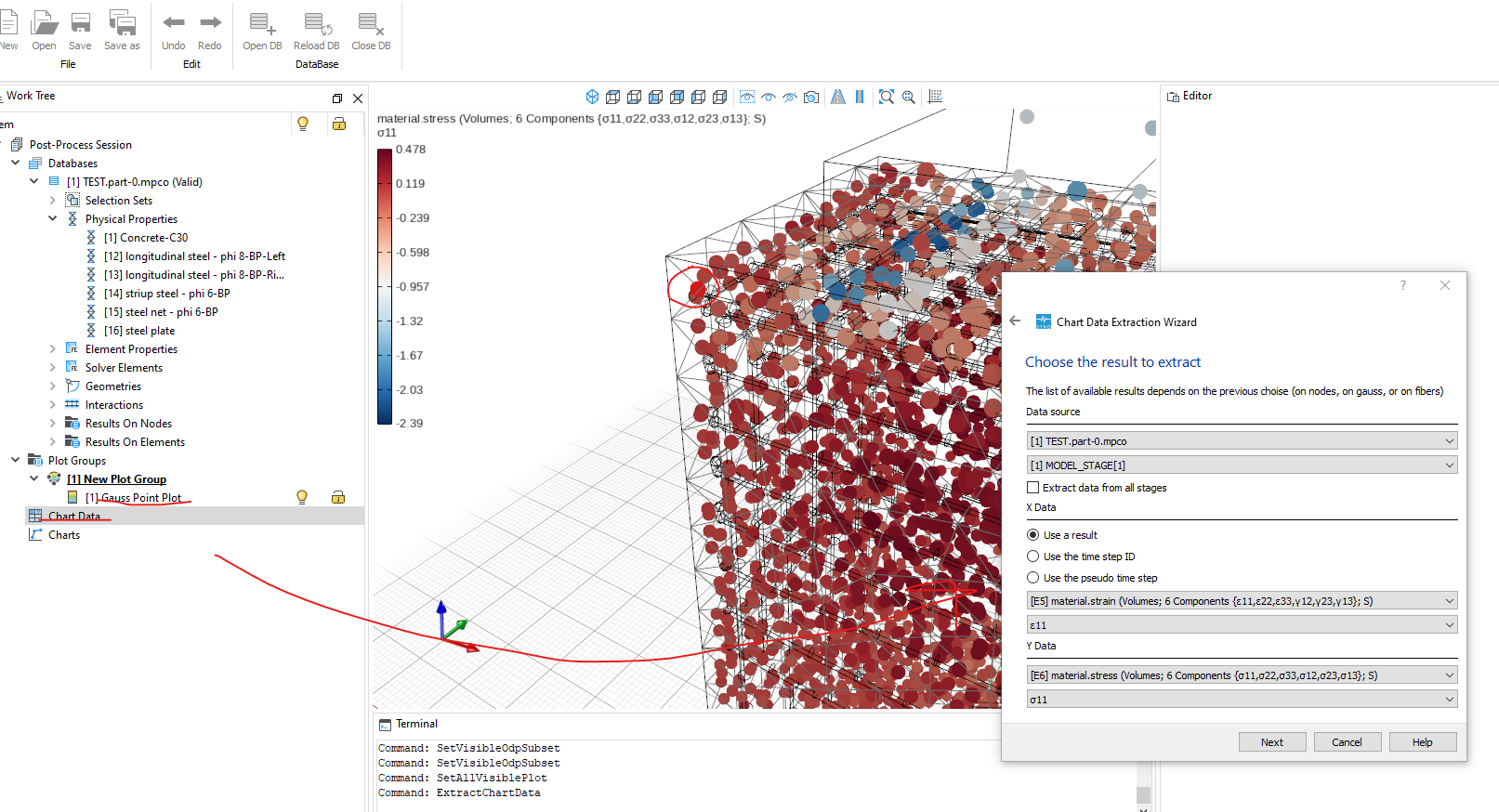Click the Work Tree lock column header icon
Viewport: 1499px width, 812px height.
pyautogui.click(x=339, y=124)
